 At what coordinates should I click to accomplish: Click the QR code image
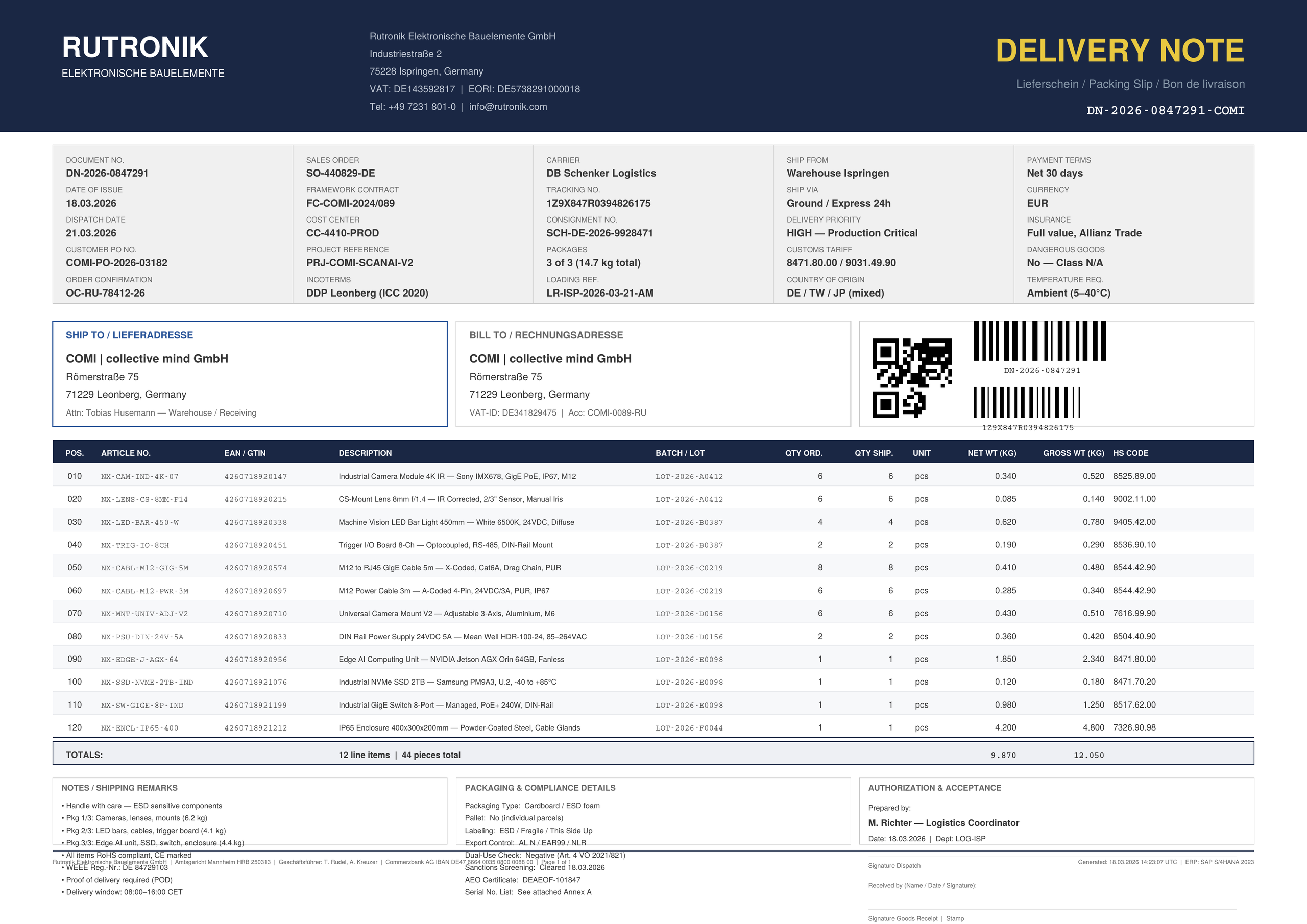911,377
